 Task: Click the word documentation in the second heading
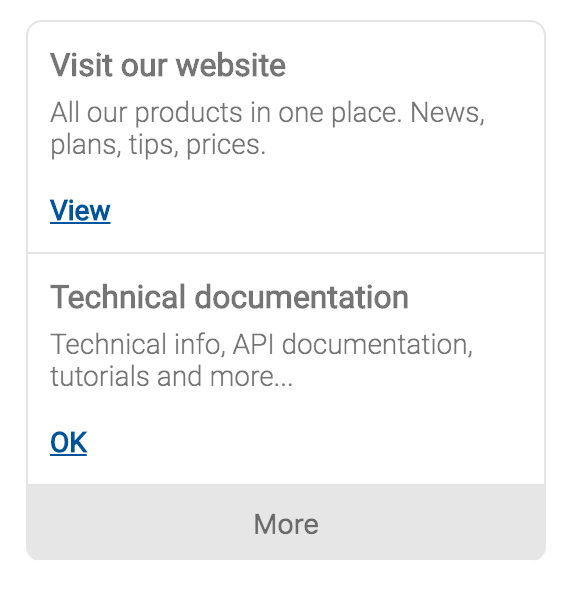(x=301, y=297)
